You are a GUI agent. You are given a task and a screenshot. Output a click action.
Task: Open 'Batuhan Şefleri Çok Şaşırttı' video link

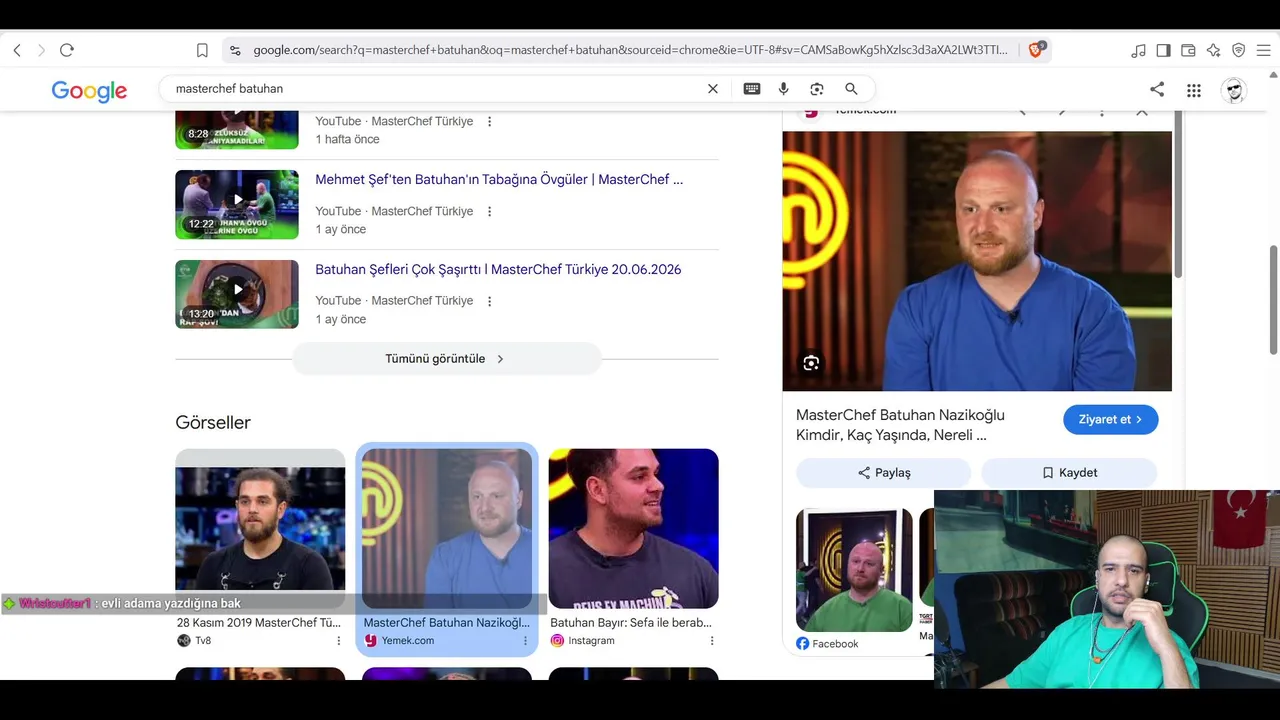pos(498,270)
